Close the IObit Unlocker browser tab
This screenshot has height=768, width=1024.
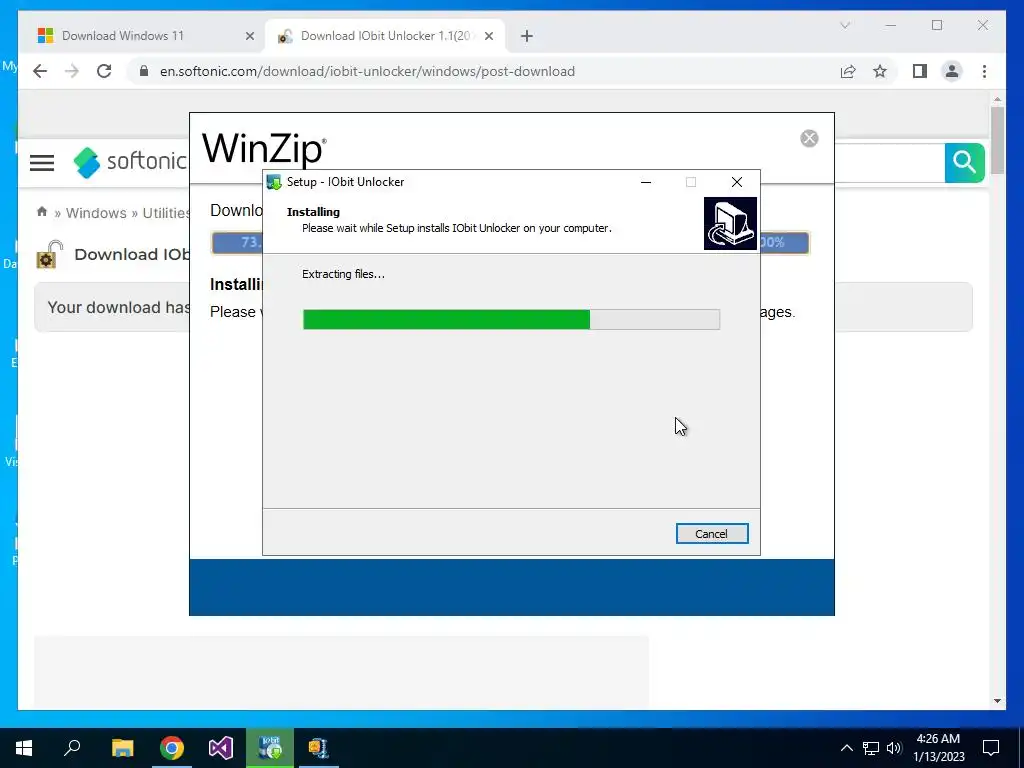pos(488,36)
